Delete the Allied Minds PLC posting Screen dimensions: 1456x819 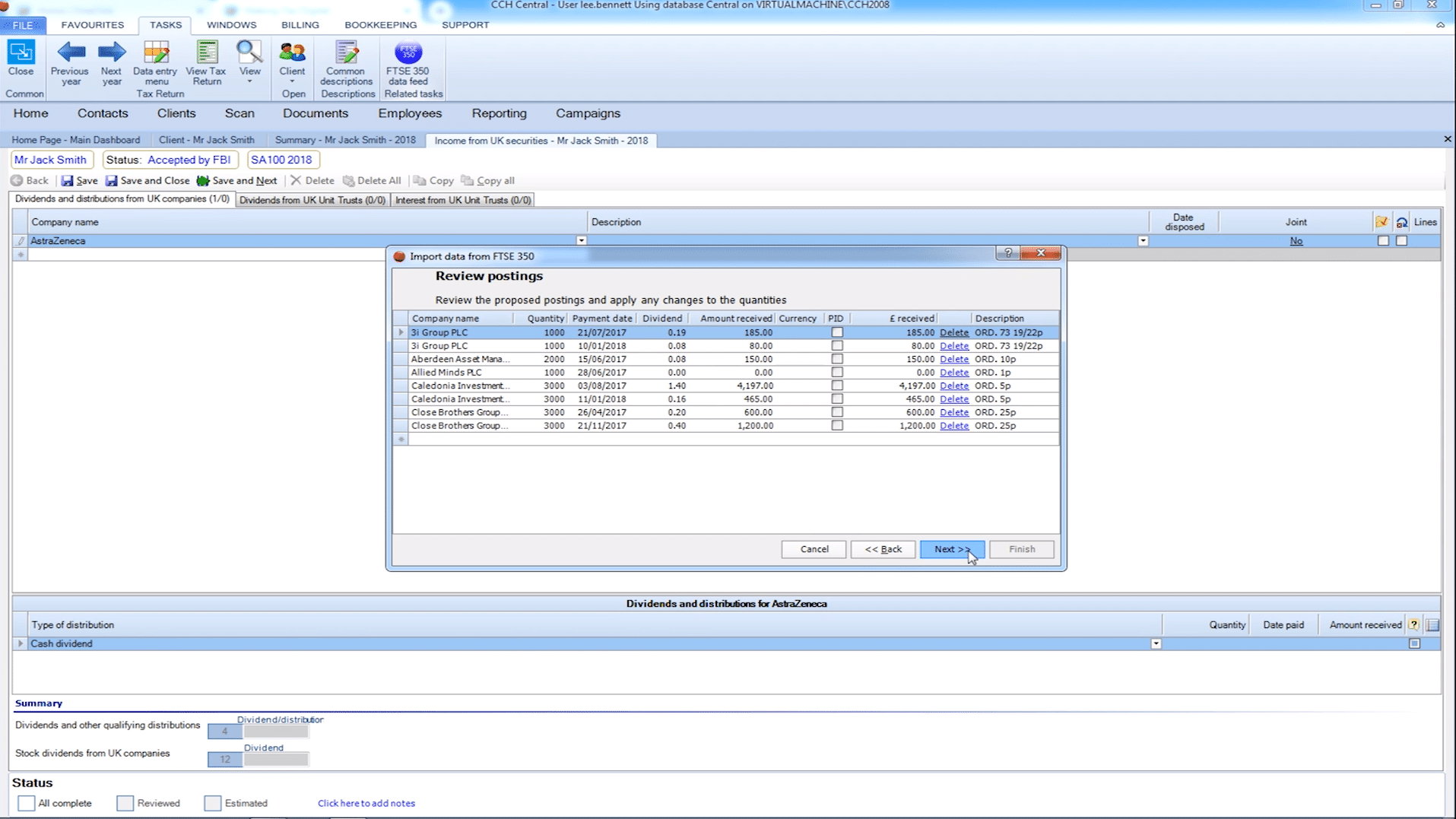point(954,373)
